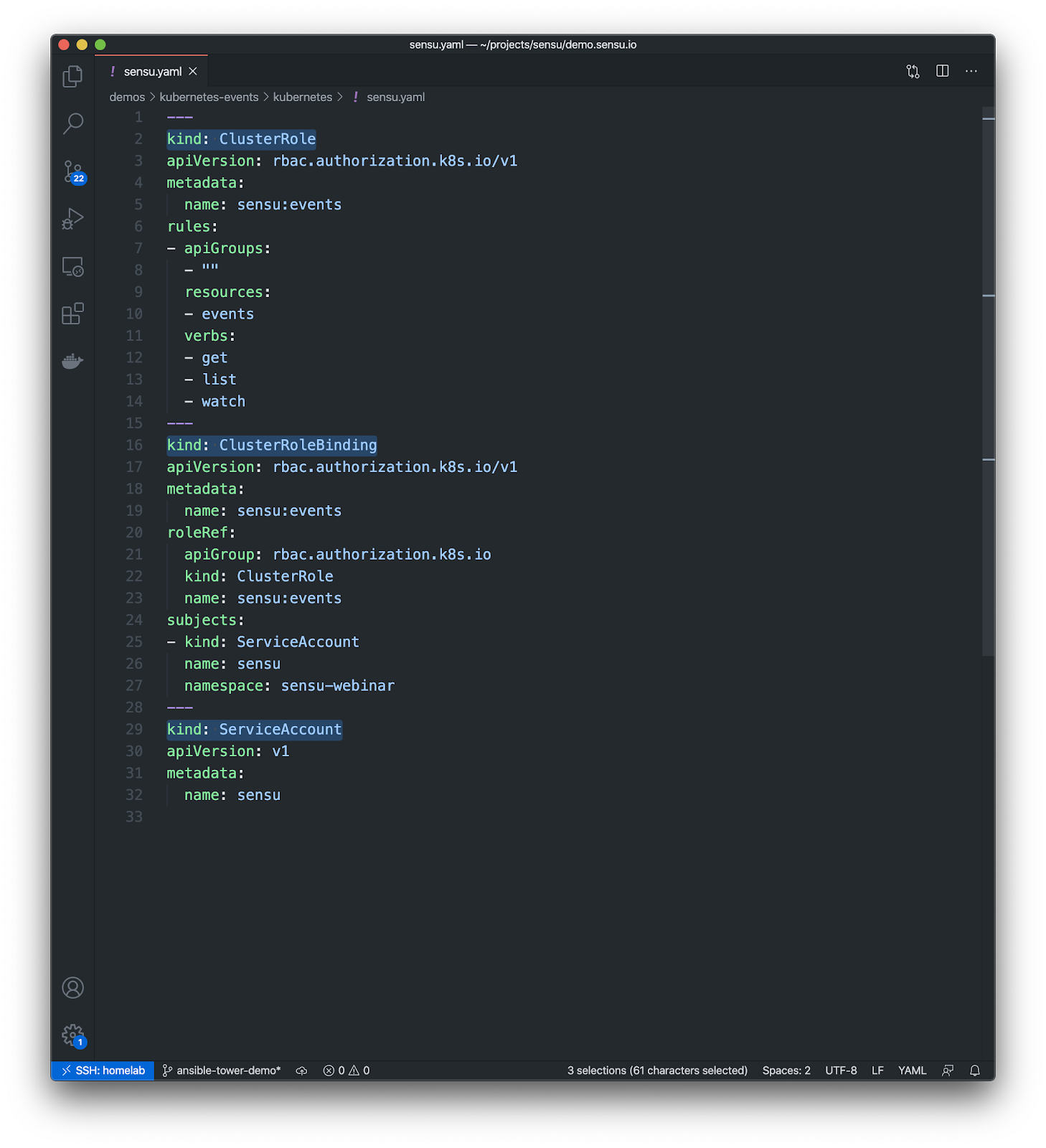Click the 'resources:' line
Screen dimensions: 1046x1148
[x=227, y=292]
